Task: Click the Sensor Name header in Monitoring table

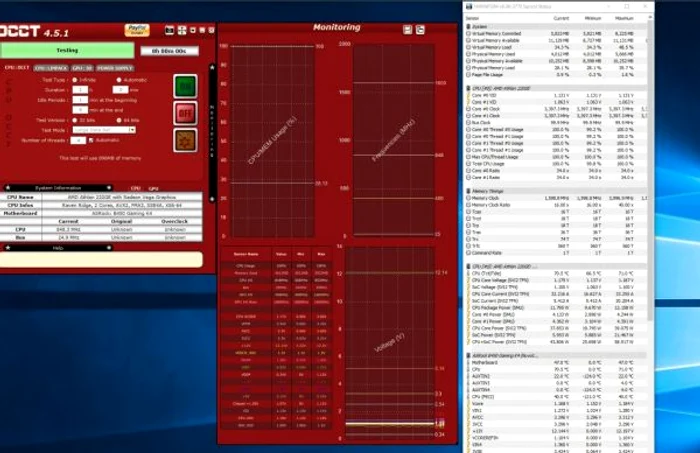Action: (x=246, y=254)
